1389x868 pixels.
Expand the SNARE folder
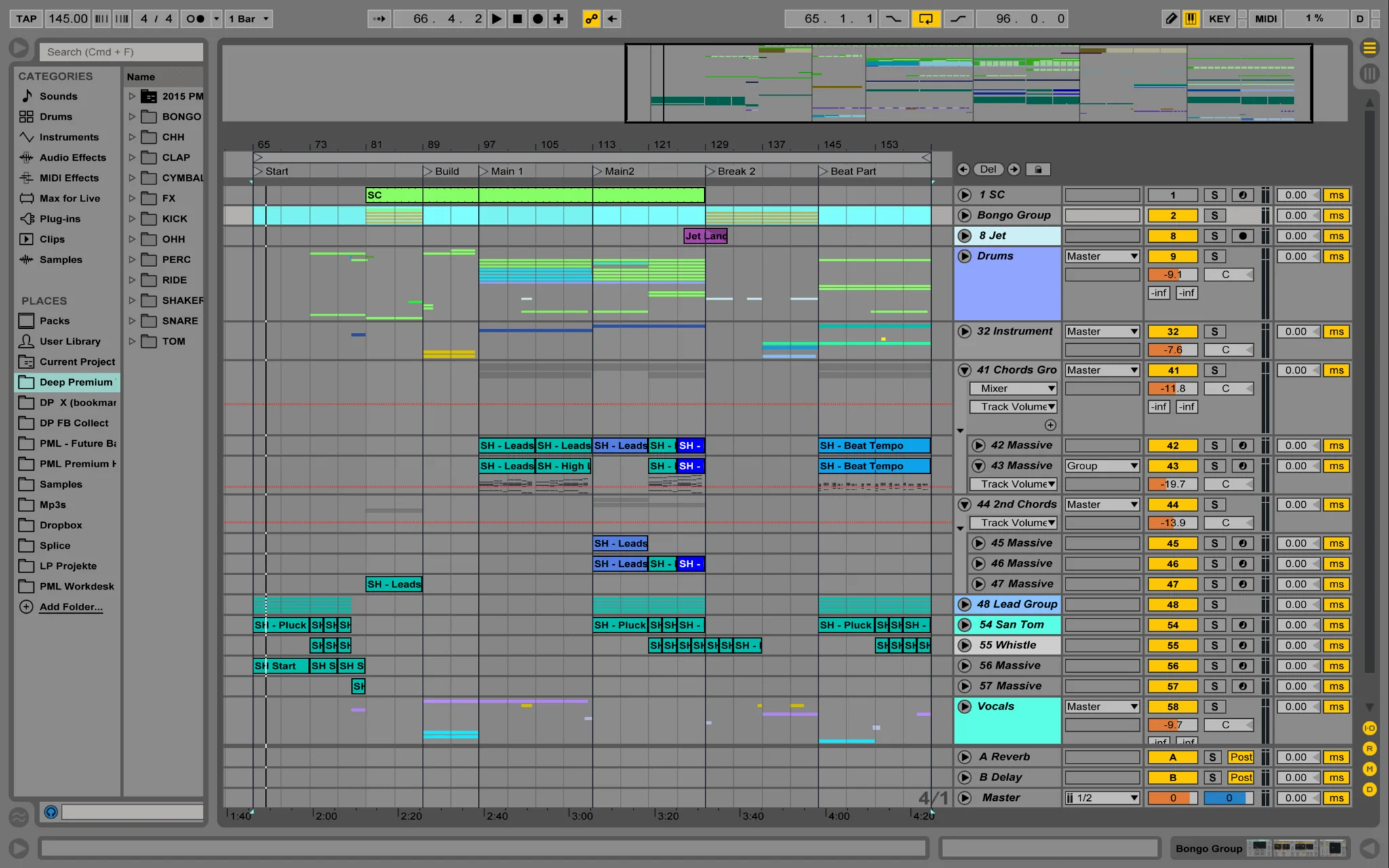click(x=132, y=321)
